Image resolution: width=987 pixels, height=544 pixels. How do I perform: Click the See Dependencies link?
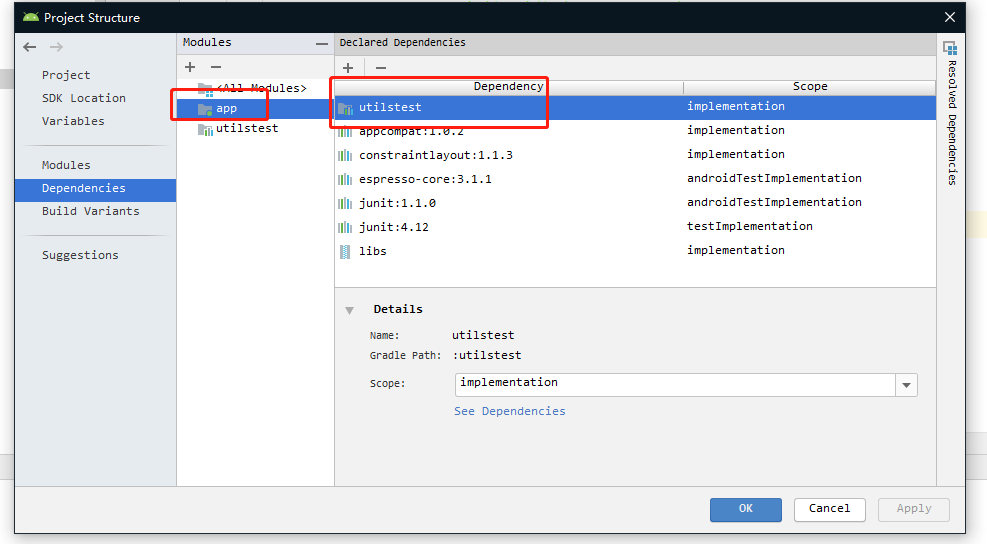pyautogui.click(x=510, y=411)
